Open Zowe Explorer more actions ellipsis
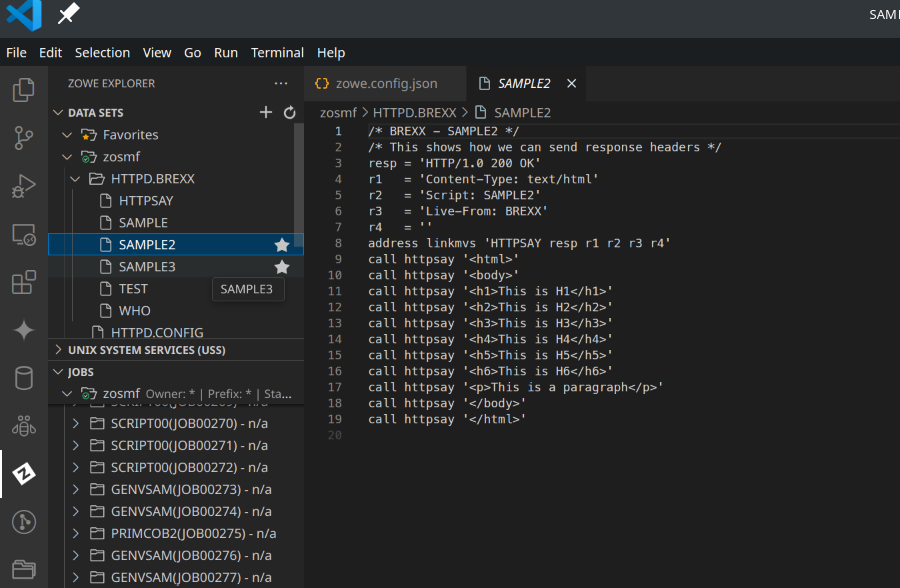 281,84
